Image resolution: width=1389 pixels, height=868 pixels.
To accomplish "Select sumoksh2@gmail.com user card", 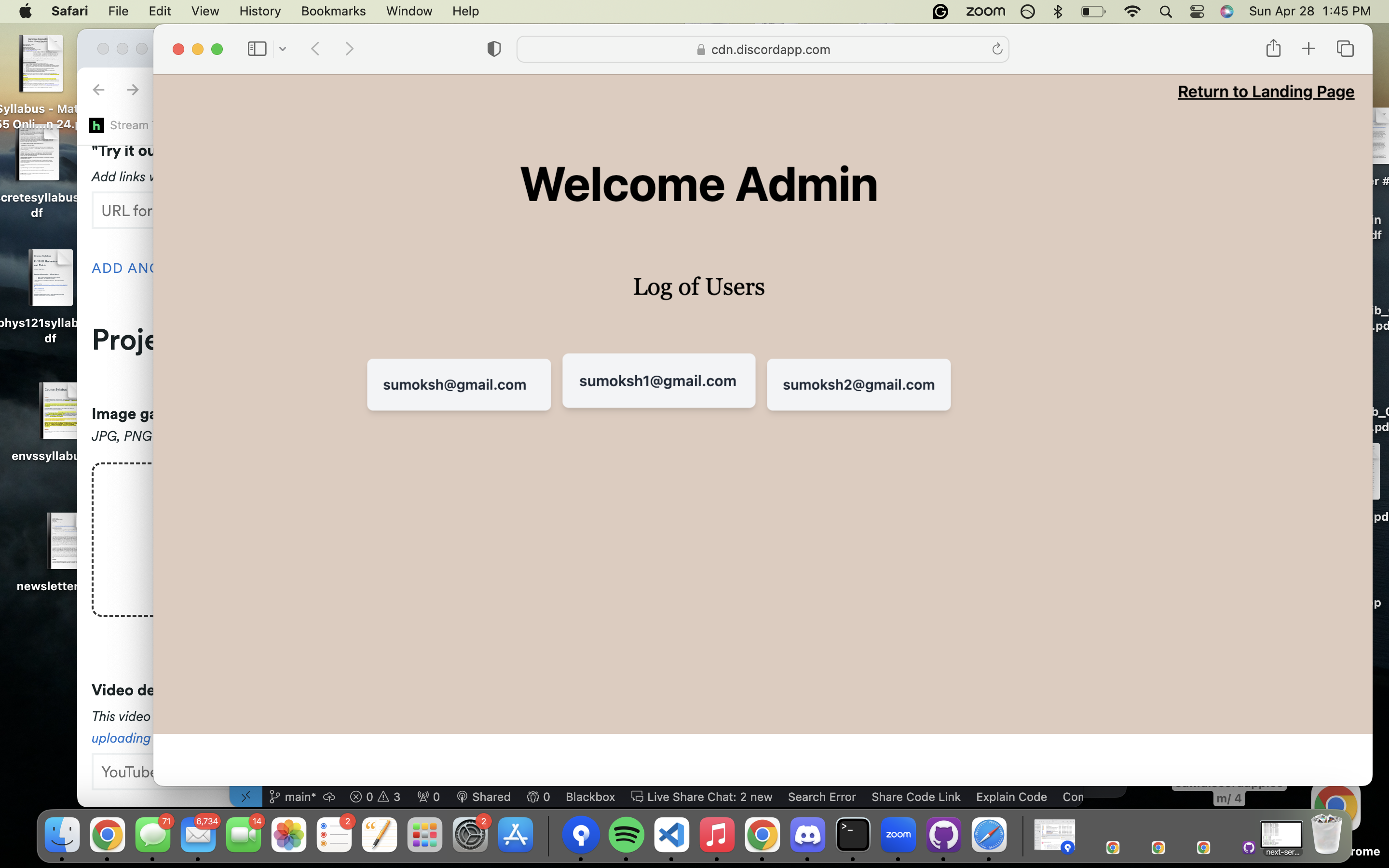I will [858, 385].
